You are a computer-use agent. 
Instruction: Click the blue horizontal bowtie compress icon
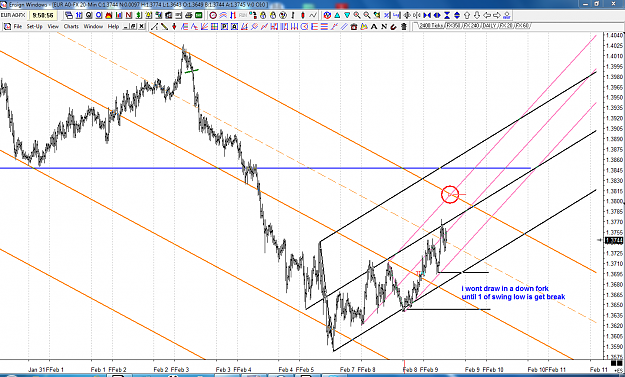pyautogui.click(x=427, y=15)
